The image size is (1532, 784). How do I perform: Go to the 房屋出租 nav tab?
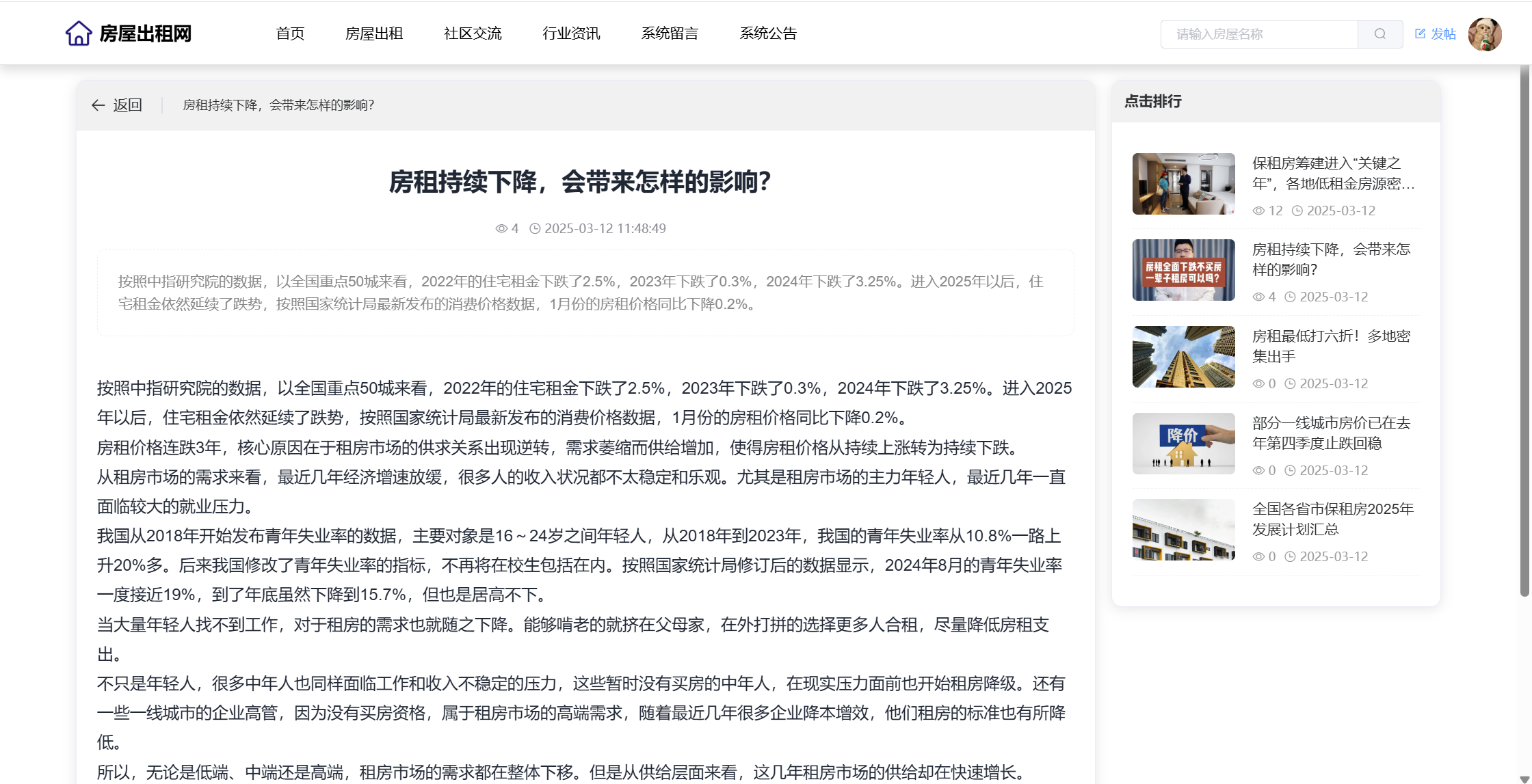374,33
